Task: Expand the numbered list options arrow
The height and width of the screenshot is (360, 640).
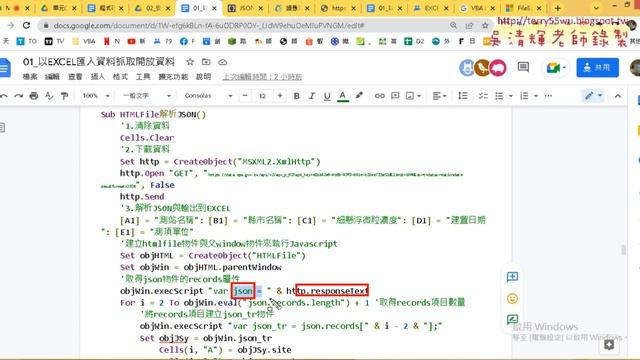Action: tap(536, 96)
